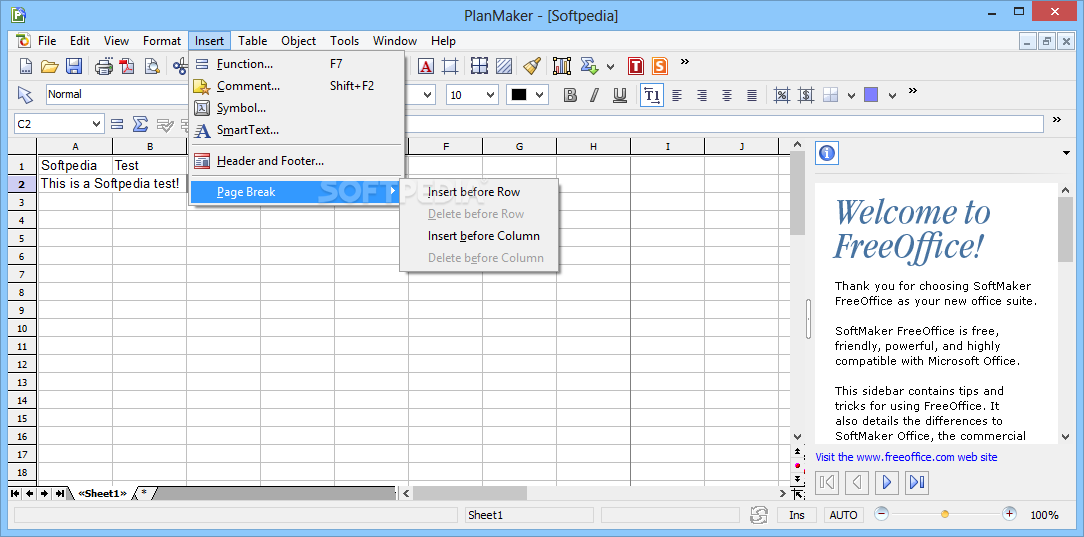Choose Insert before Row in submenu

479,192
